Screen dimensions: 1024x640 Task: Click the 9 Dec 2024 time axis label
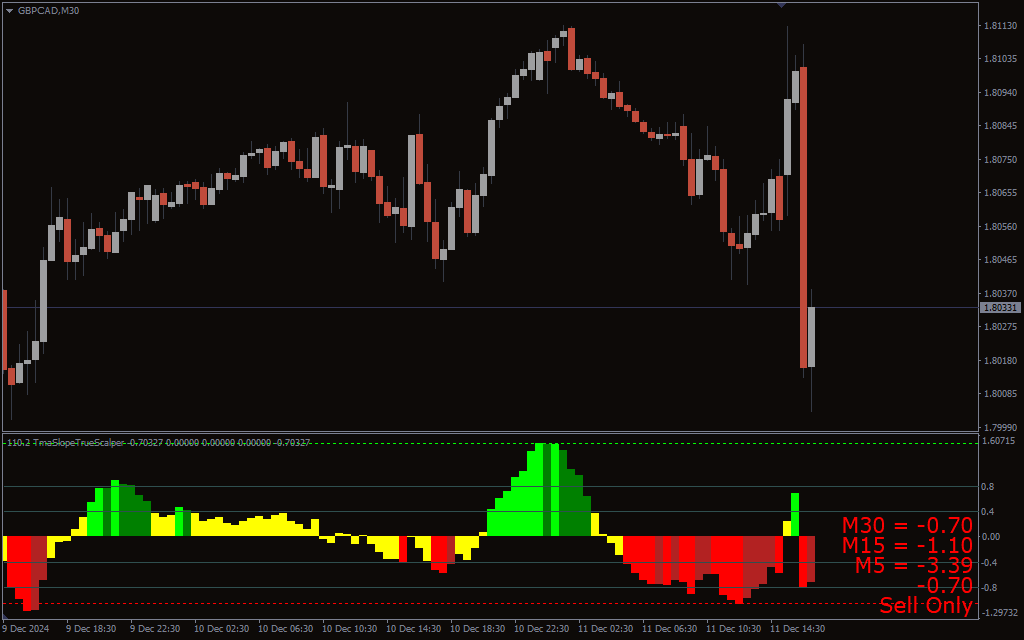tap(25, 629)
